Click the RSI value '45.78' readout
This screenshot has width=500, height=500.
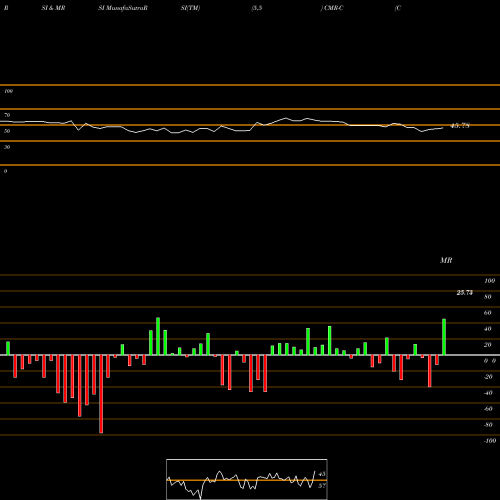pos(460,126)
